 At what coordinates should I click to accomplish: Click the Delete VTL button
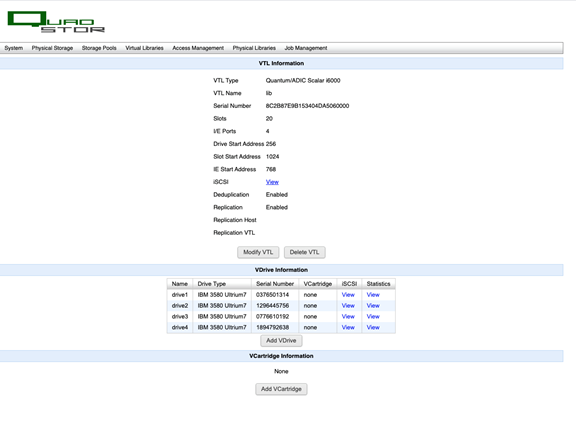click(x=305, y=252)
